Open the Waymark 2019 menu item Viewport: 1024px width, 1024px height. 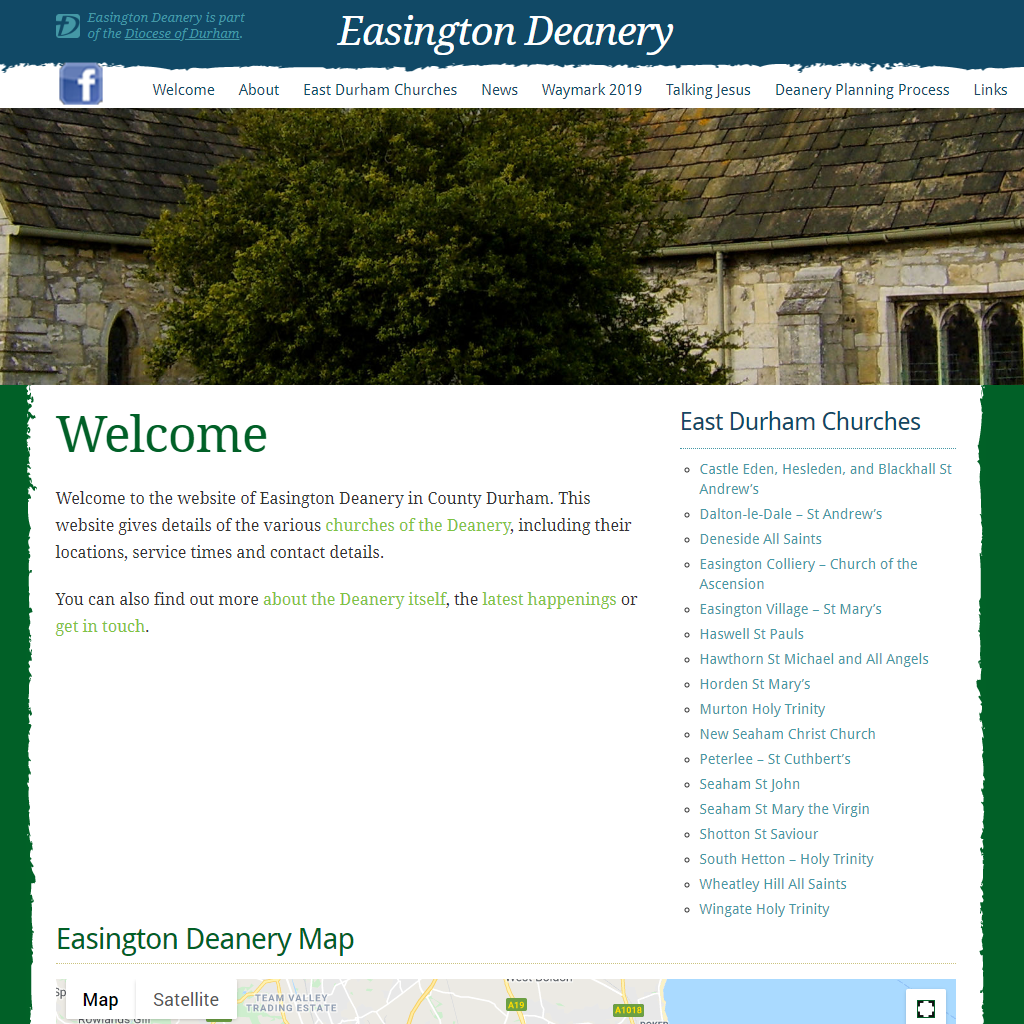(592, 90)
